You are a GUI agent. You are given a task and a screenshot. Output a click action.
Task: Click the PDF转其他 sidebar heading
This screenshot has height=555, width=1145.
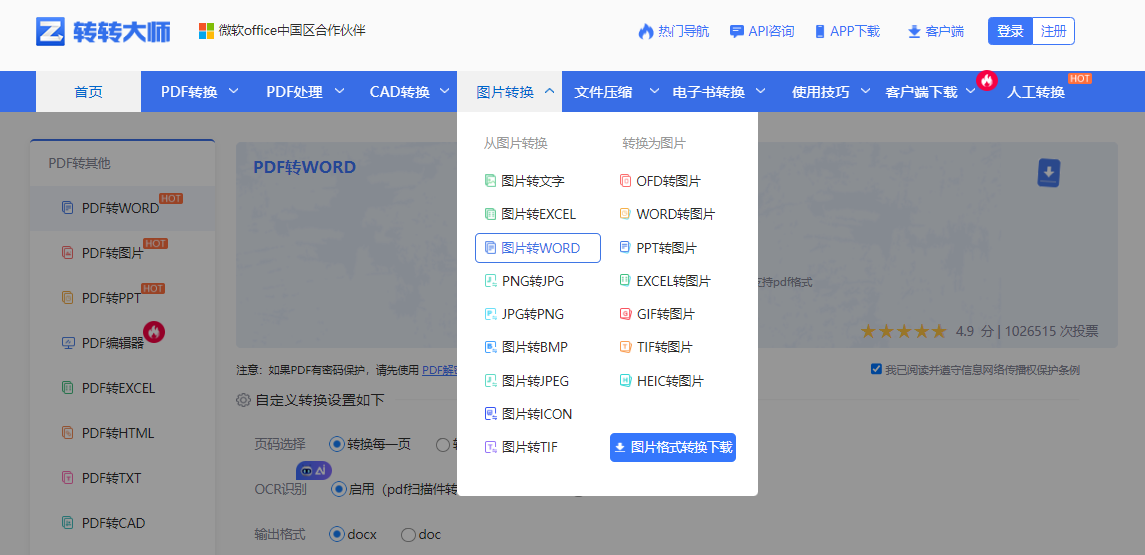(79, 163)
